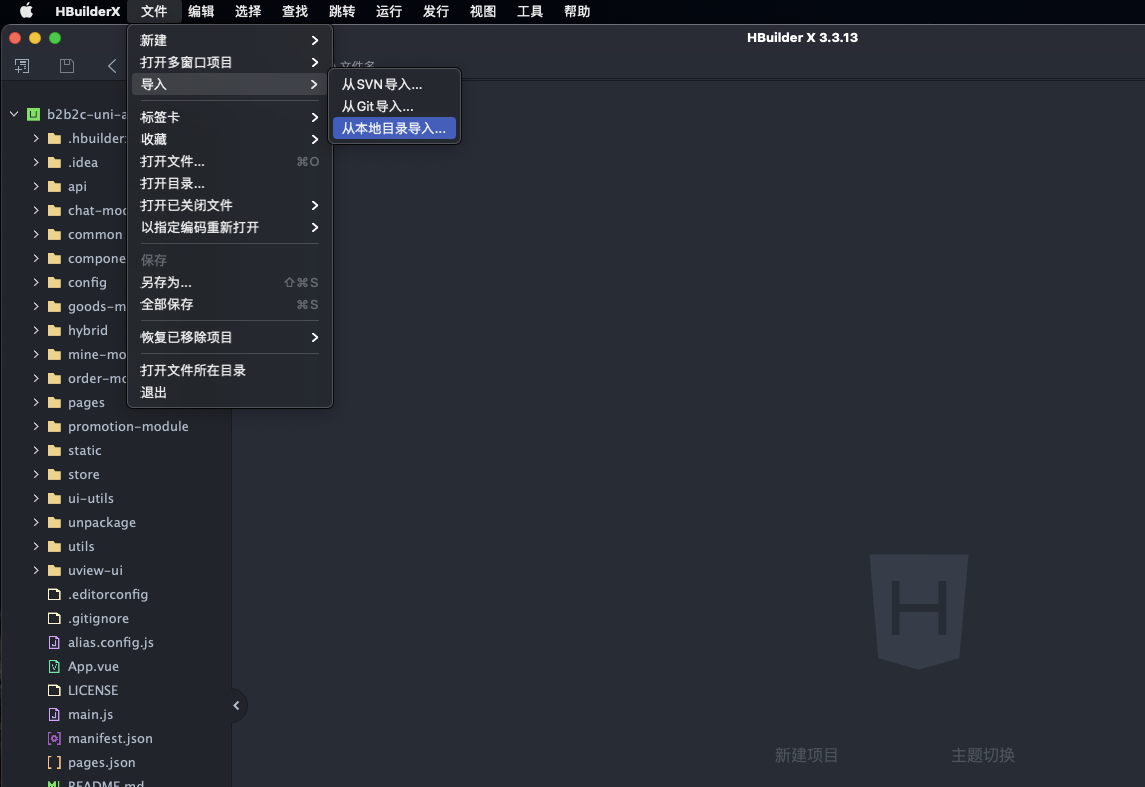Choose 从SVN导入... from the import submenu
Image resolution: width=1145 pixels, height=787 pixels.
pyautogui.click(x=394, y=85)
